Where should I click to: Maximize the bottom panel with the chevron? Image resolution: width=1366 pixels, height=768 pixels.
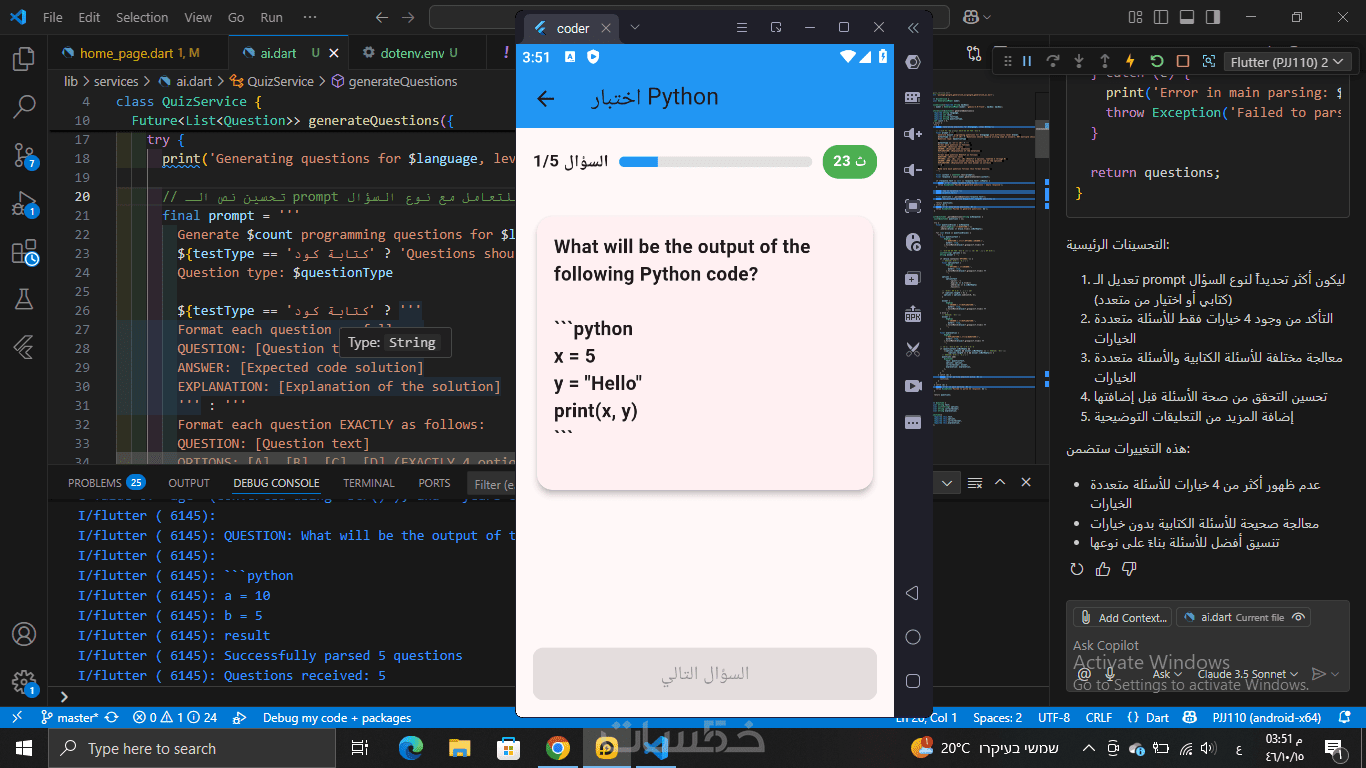pyautogui.click(x=1000, y=483)
